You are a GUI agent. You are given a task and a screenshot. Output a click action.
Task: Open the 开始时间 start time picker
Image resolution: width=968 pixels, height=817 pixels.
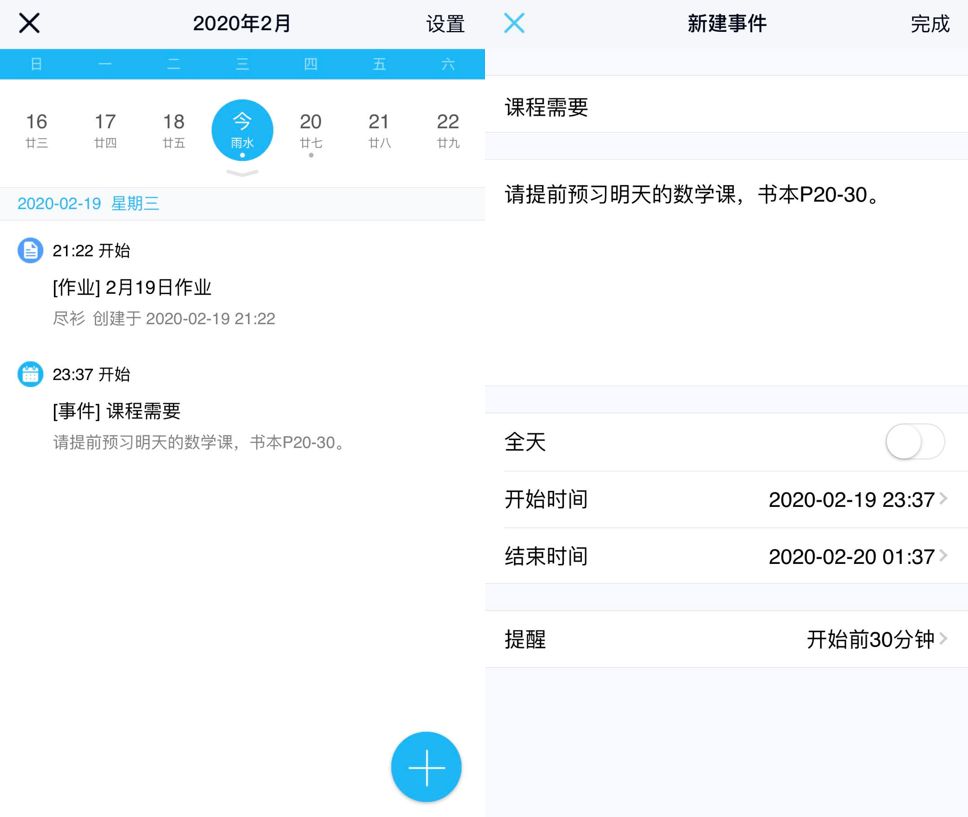coord(726,500)
